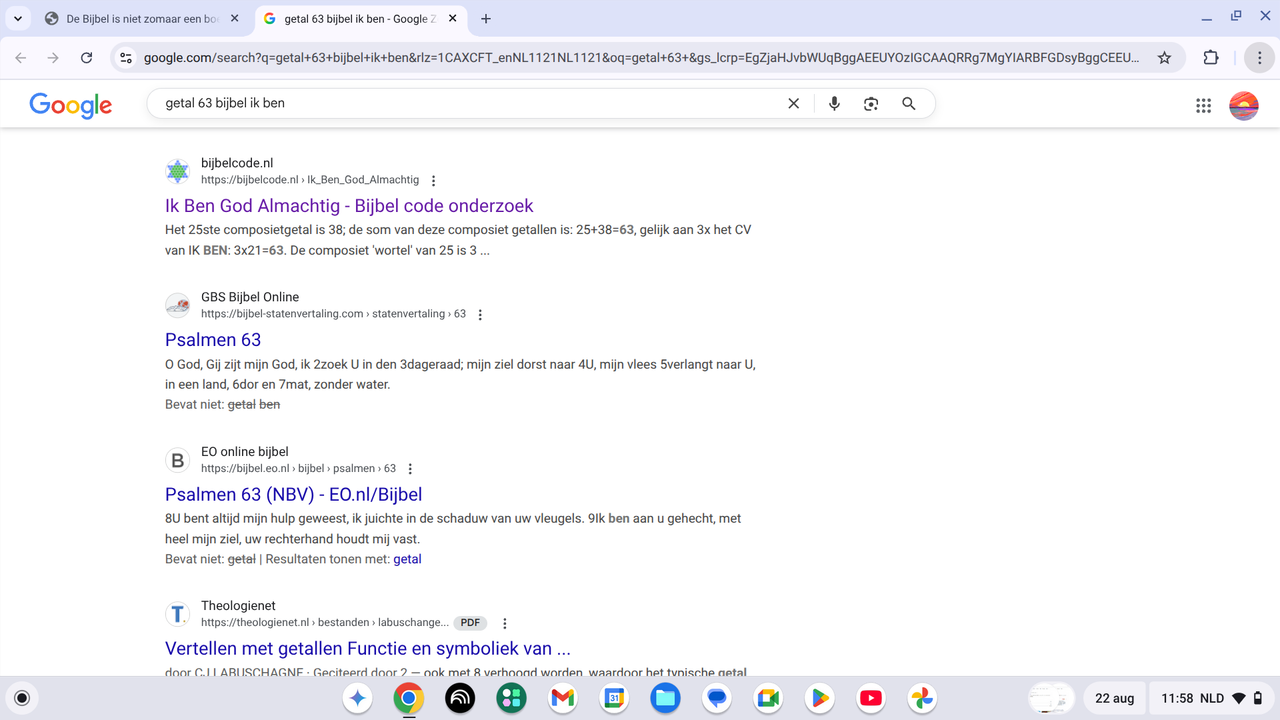
Task: Open the Google apps grid
Action: click(x=1204, y=105)
